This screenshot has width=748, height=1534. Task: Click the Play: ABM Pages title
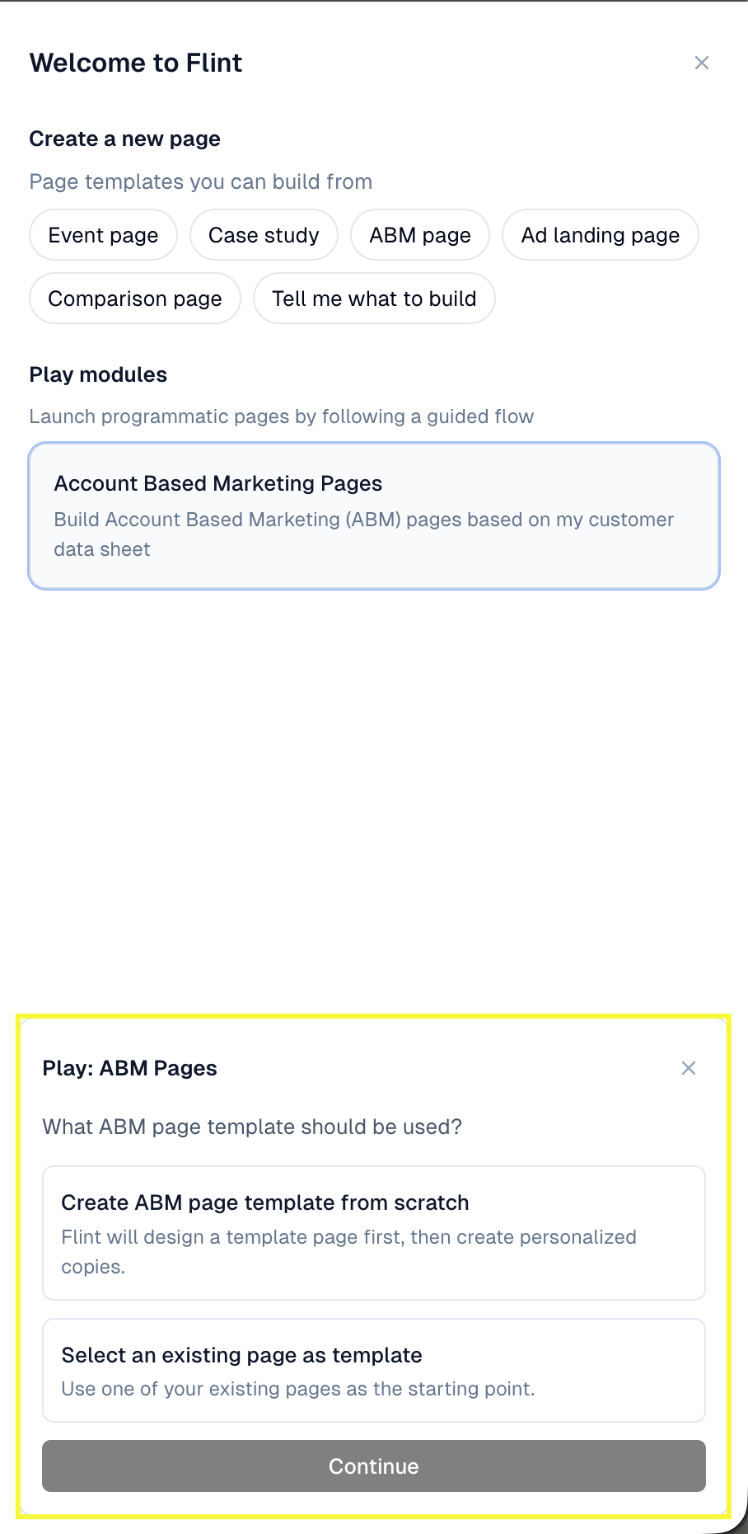[x=130, y=1068]
